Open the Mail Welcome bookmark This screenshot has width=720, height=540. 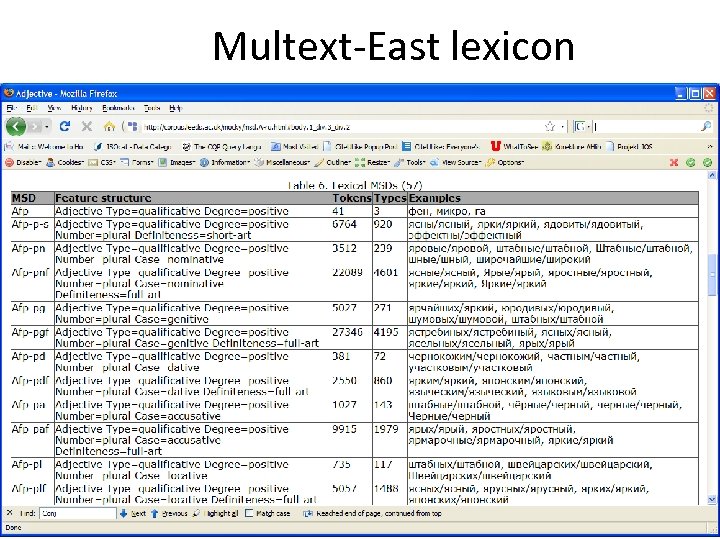pos(45,147)
